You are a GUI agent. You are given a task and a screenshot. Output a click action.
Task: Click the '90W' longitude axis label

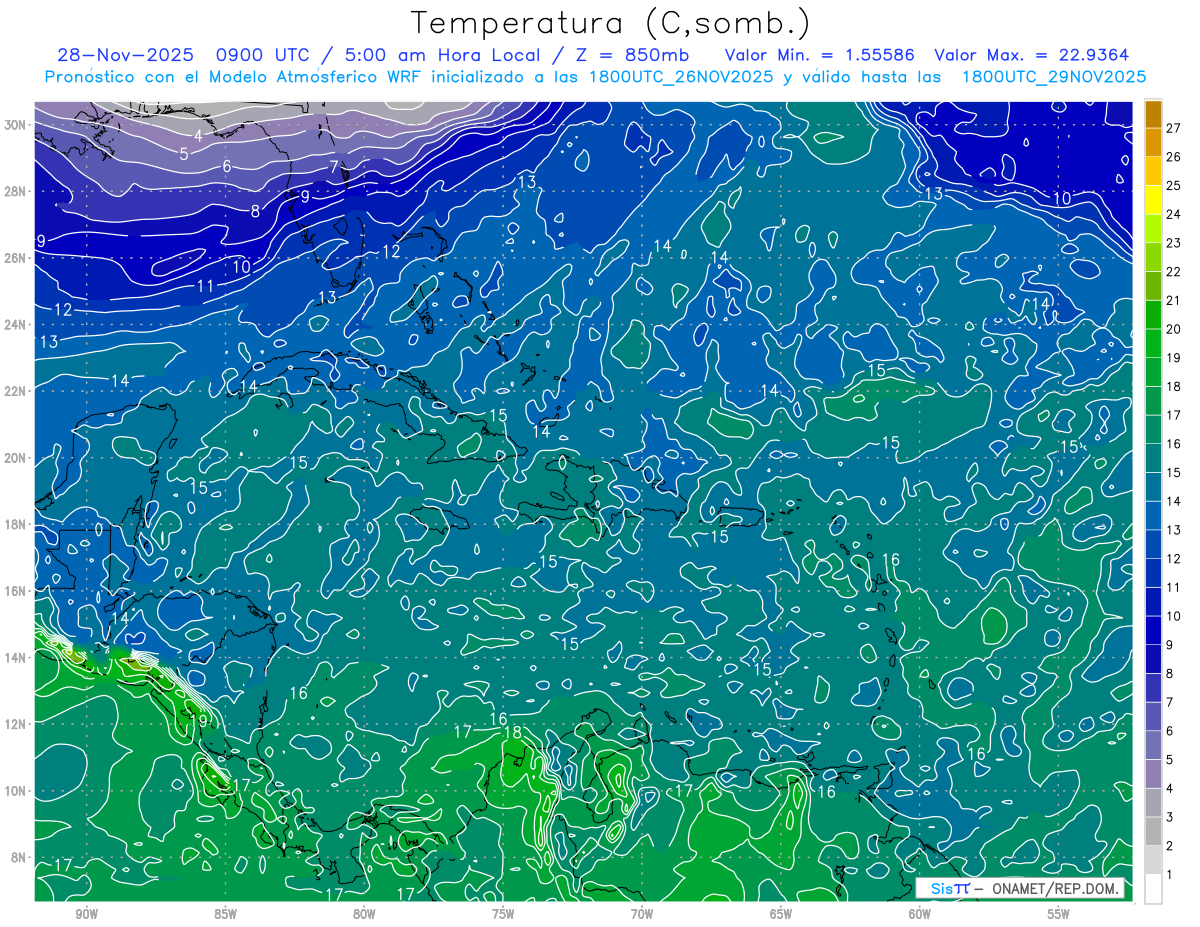pyautogui.click(x=87, y=914)
